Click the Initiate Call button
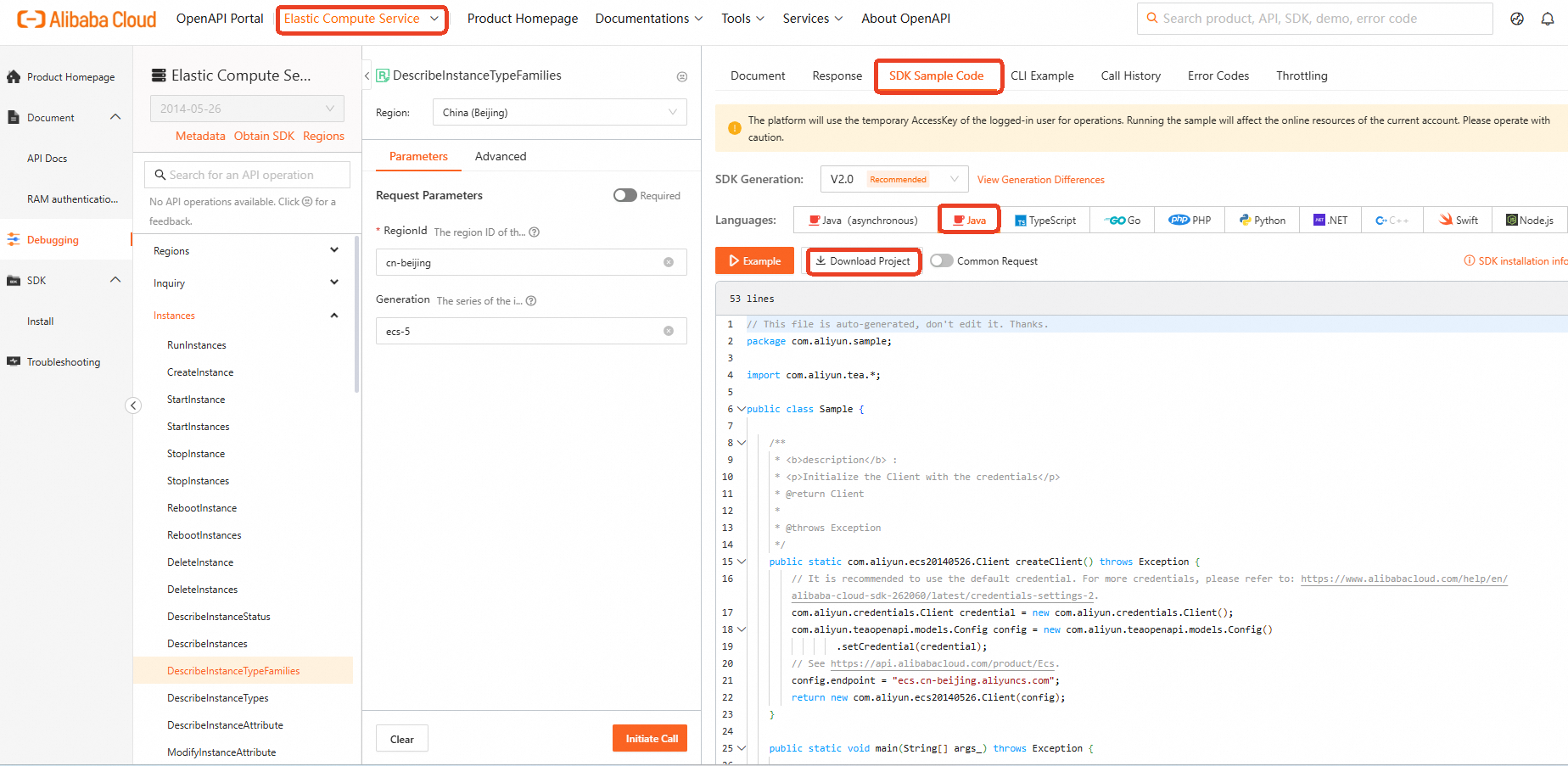This screenshot has width=1568, height=766. click(650, 738)
